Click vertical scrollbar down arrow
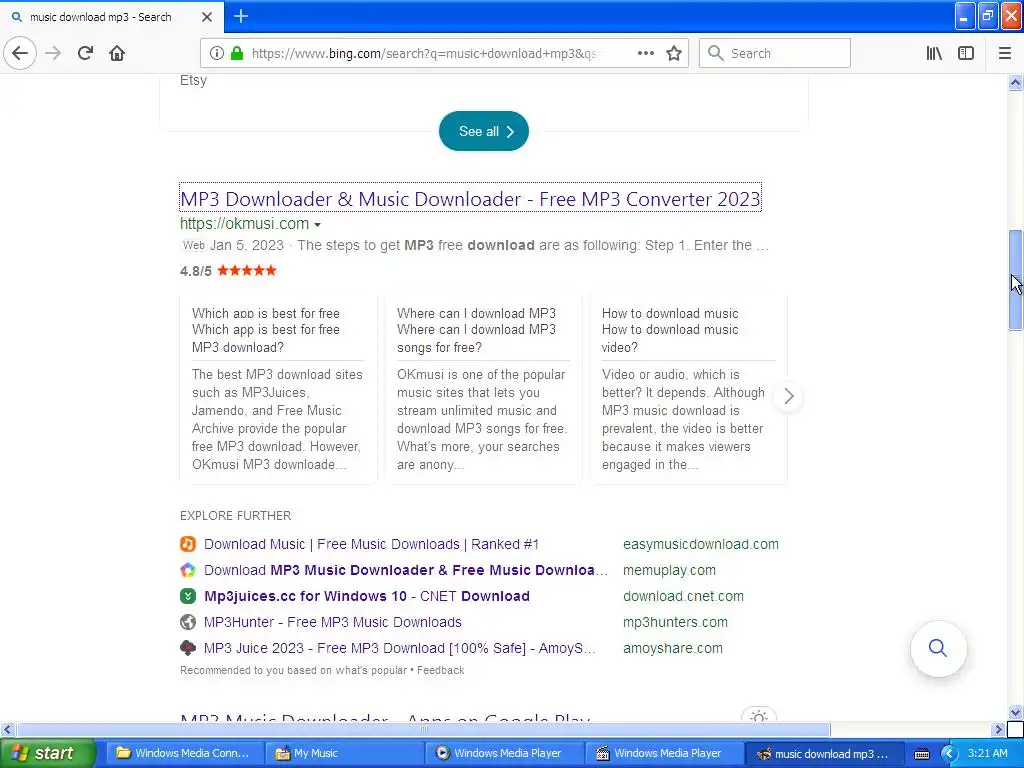This screenshot has width=1024, height=768. point(1016,712)
